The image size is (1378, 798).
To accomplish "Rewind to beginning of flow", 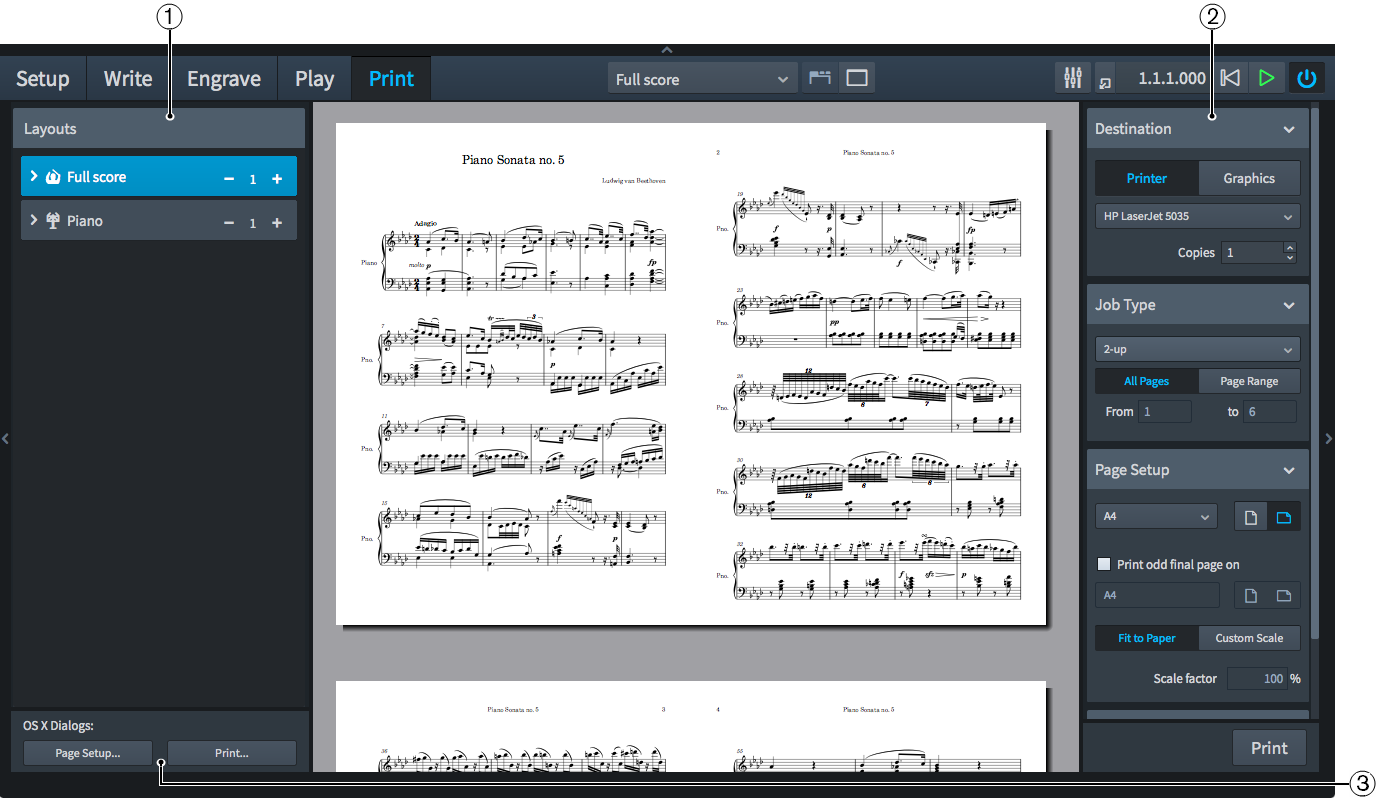I will (1231, 78).
